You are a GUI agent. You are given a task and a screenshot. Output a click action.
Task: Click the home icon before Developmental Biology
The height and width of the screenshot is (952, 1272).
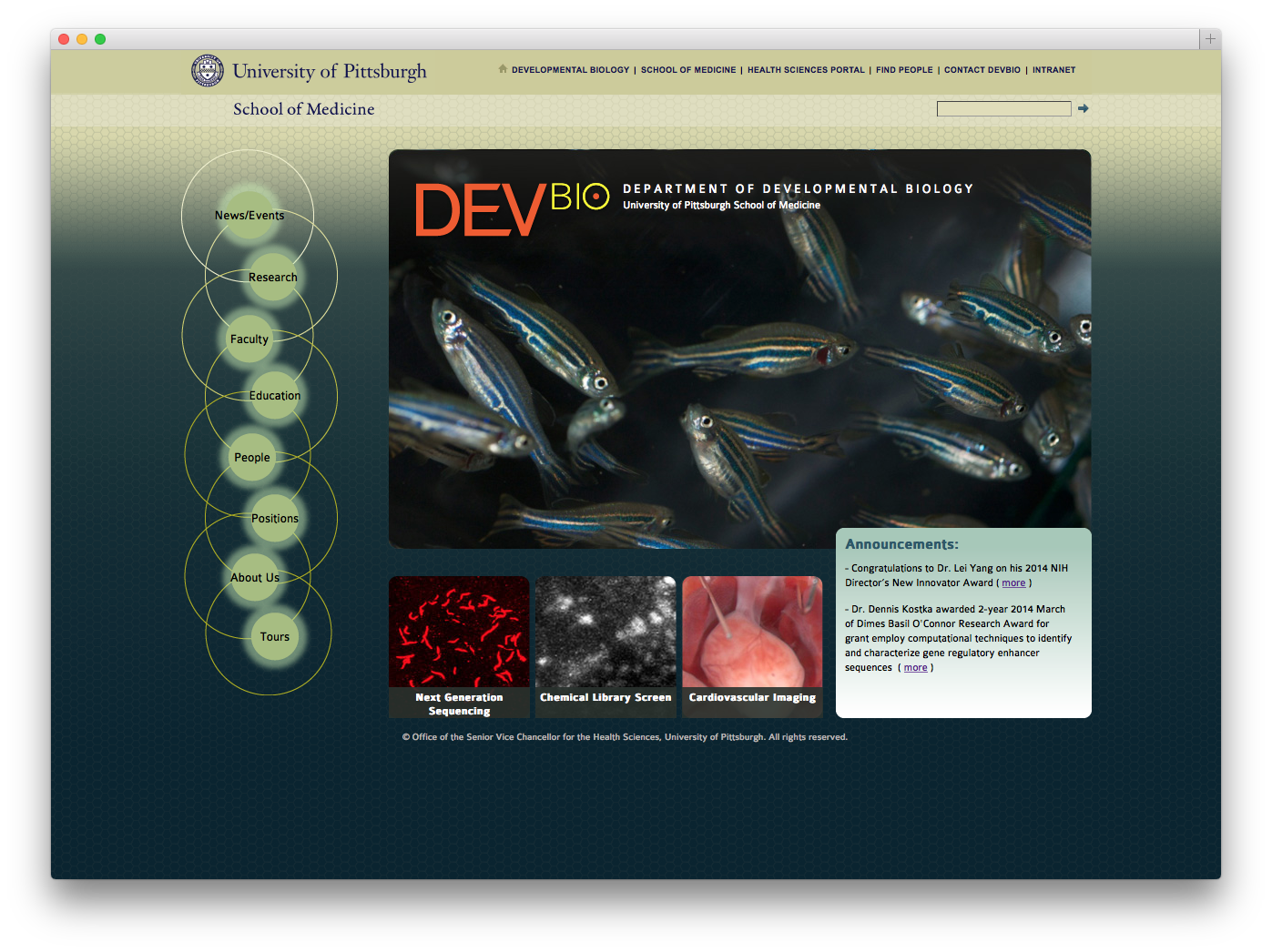(x=503, y=69)
